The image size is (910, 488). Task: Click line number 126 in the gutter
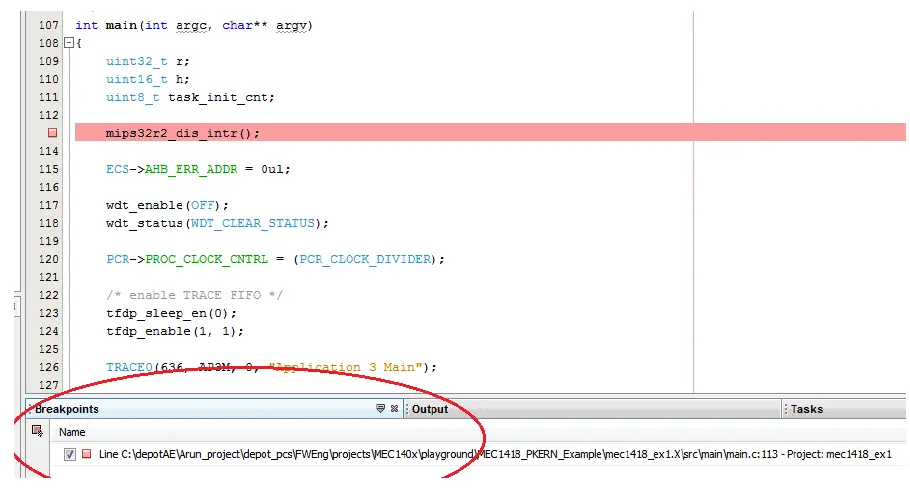point(49,367)
